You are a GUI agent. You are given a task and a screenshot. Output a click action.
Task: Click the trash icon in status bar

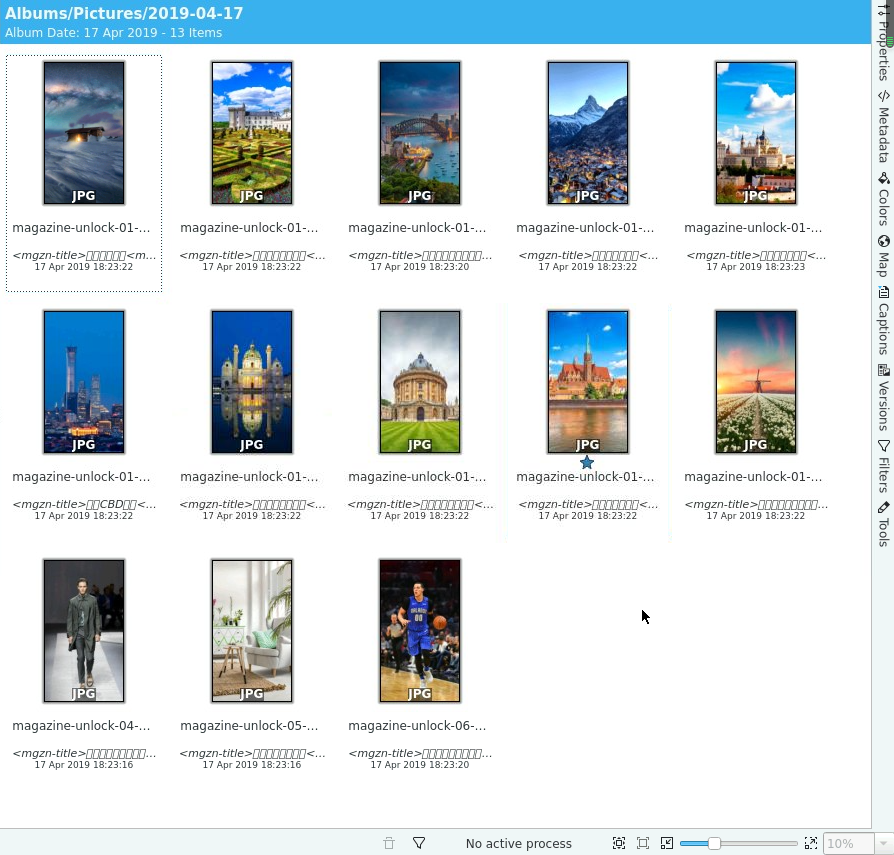point(389,843)
